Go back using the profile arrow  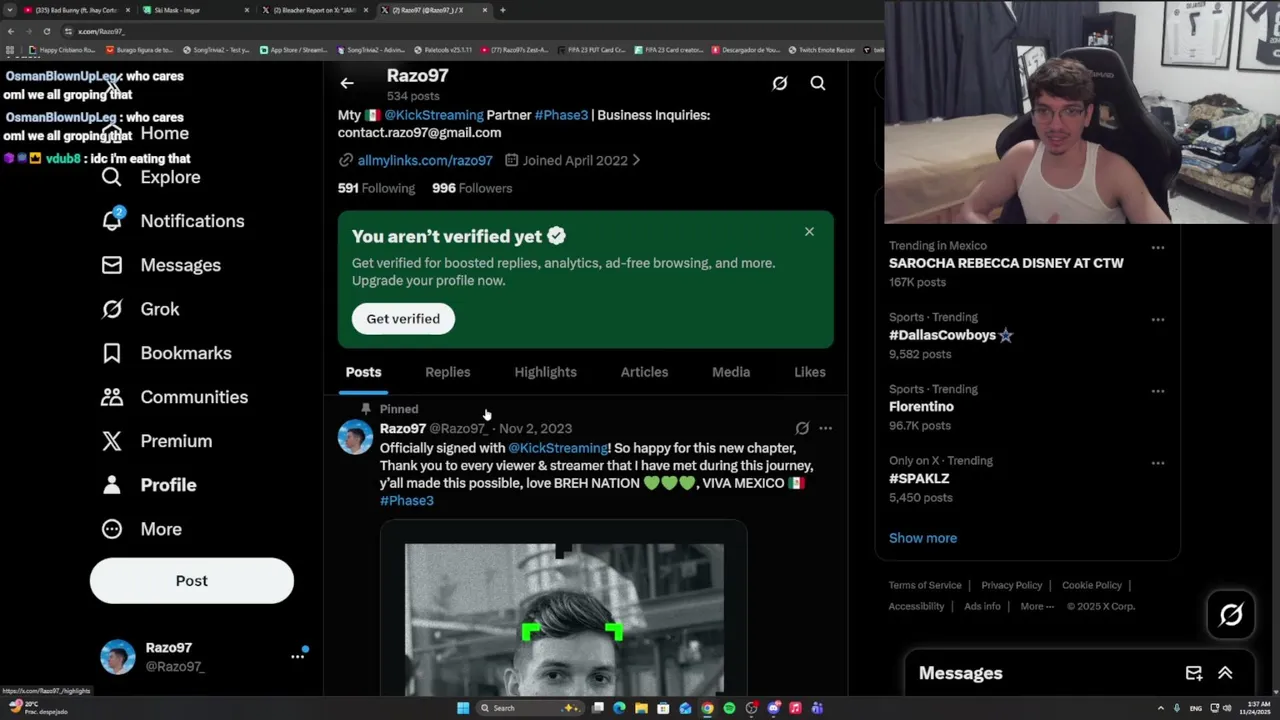346,84
